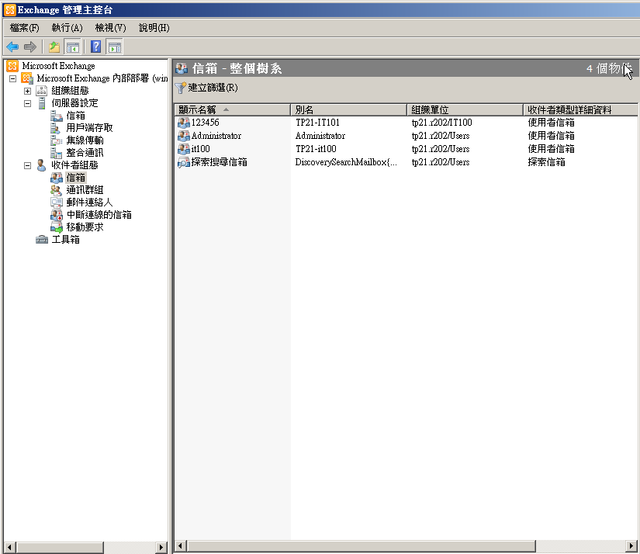Click tp21.r202/IT100 organizational unit cell
This screenshot has width=640, height=554.
(442, 122)
